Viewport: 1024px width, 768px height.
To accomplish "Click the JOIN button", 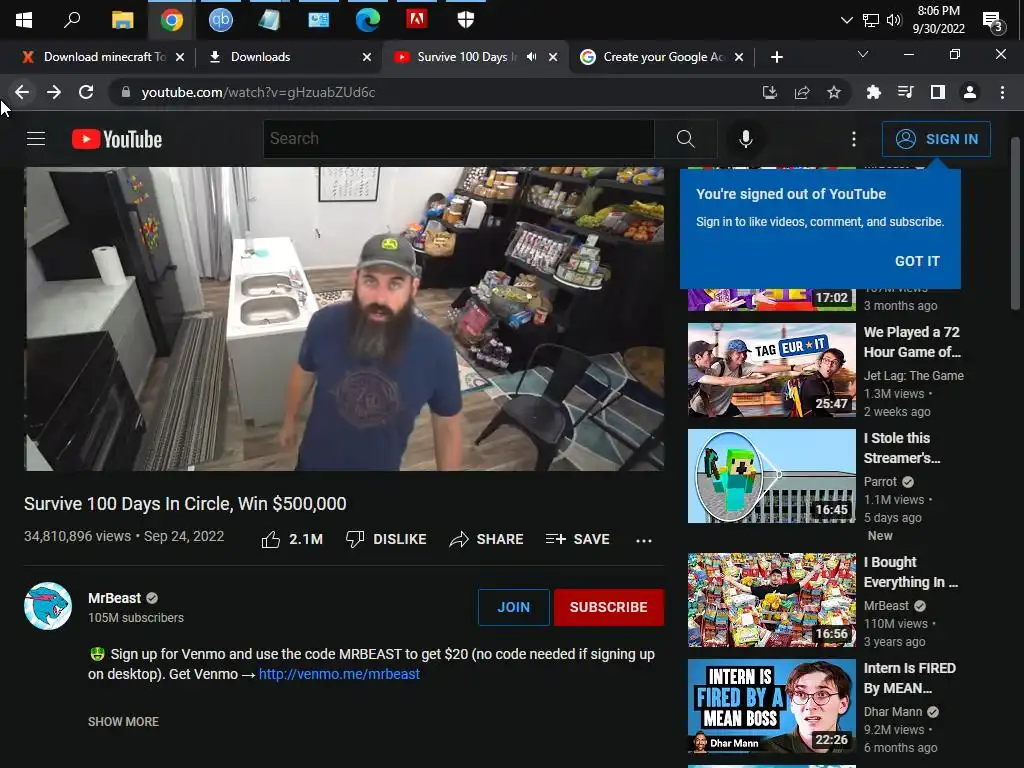I will pyautogui.click(x=513, y=607).
